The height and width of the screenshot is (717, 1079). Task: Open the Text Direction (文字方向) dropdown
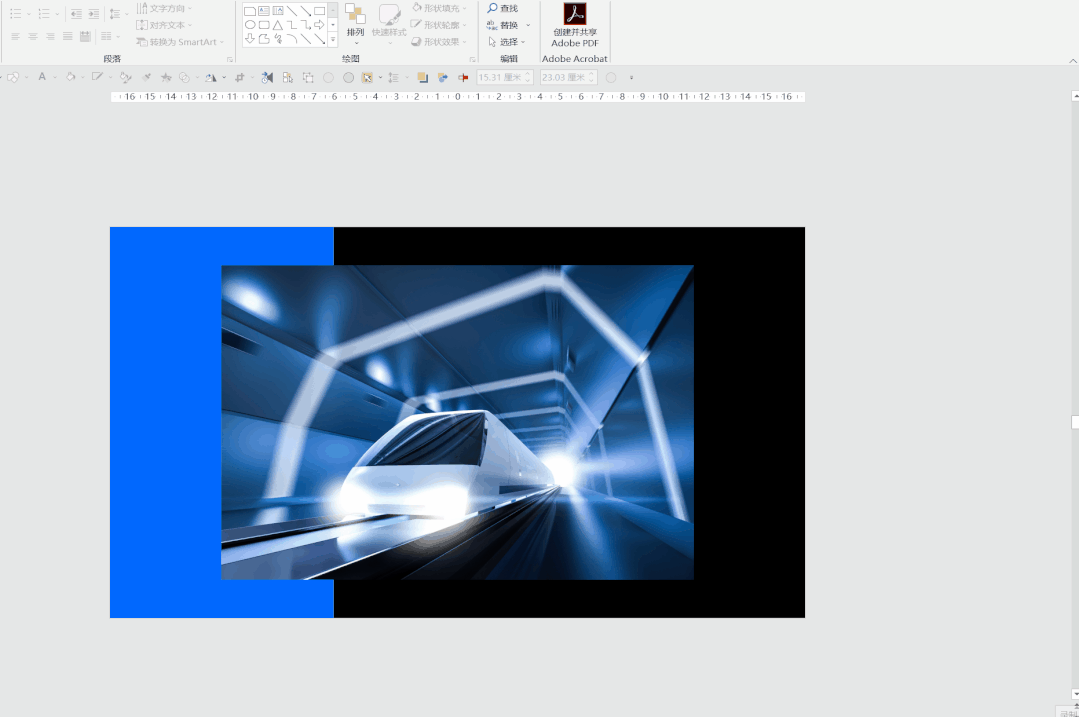point(165,9)
